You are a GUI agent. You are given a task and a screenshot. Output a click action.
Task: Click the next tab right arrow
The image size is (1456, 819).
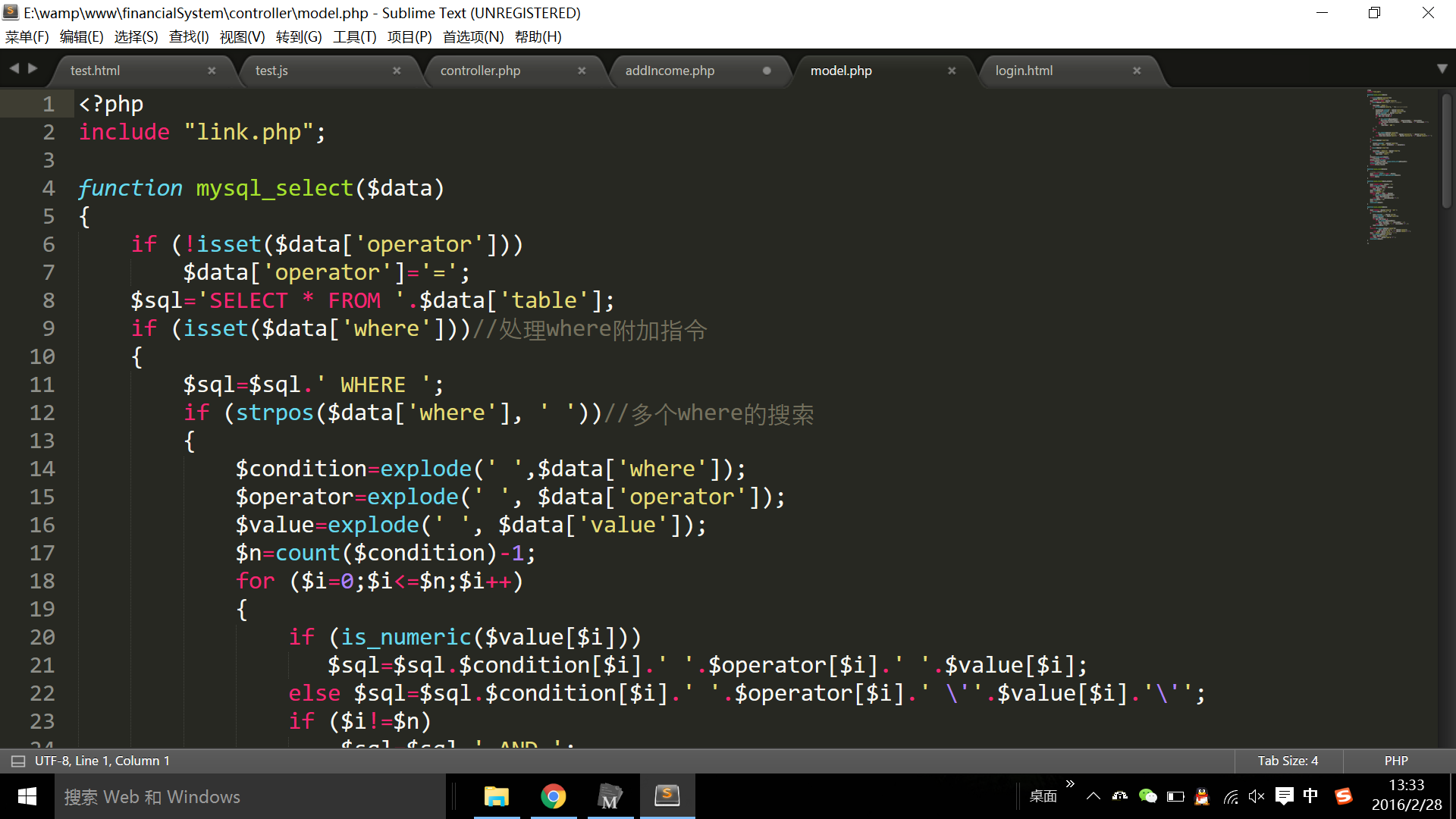pos(33,68)
